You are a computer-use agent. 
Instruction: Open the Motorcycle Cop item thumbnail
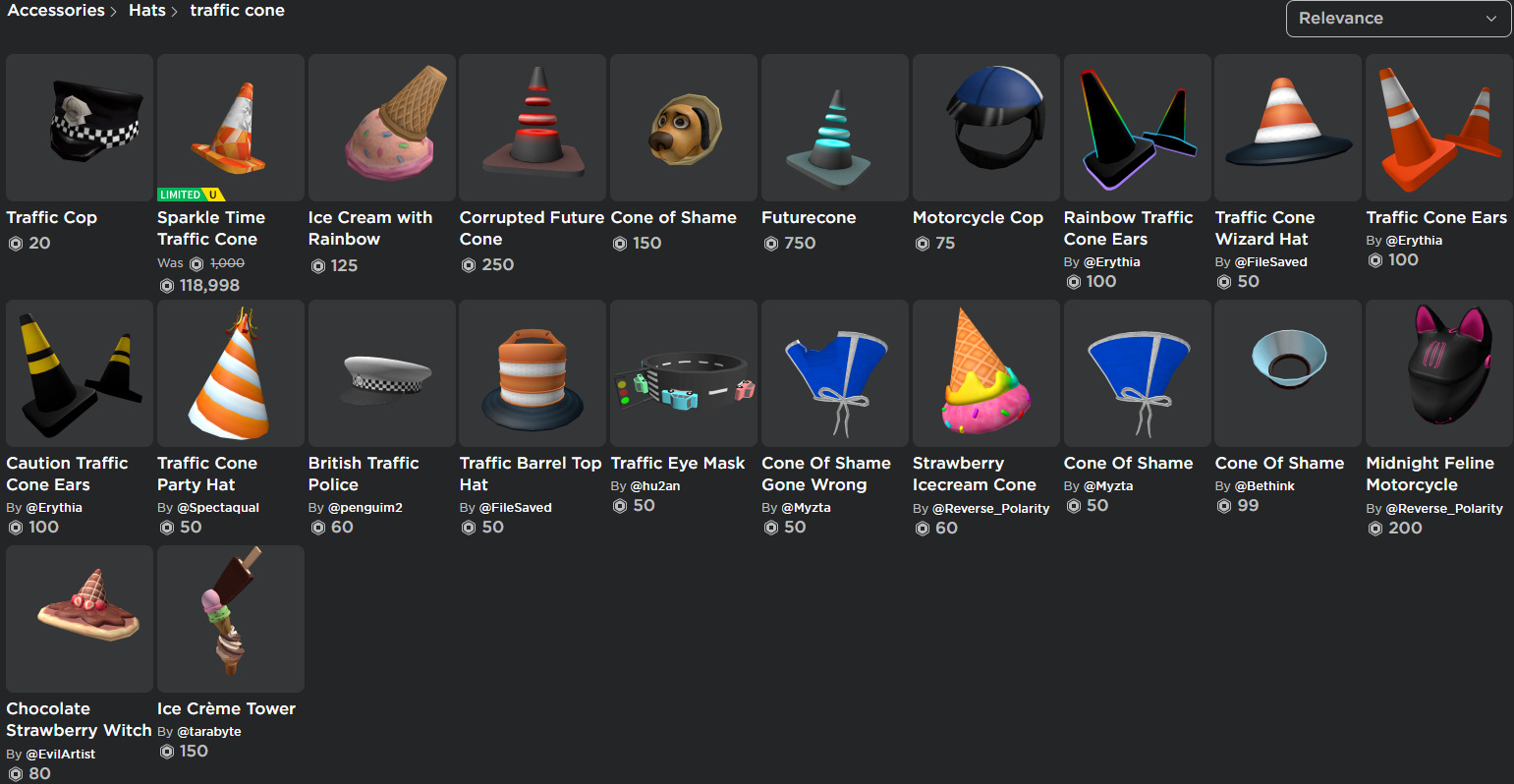pos(985,128)
